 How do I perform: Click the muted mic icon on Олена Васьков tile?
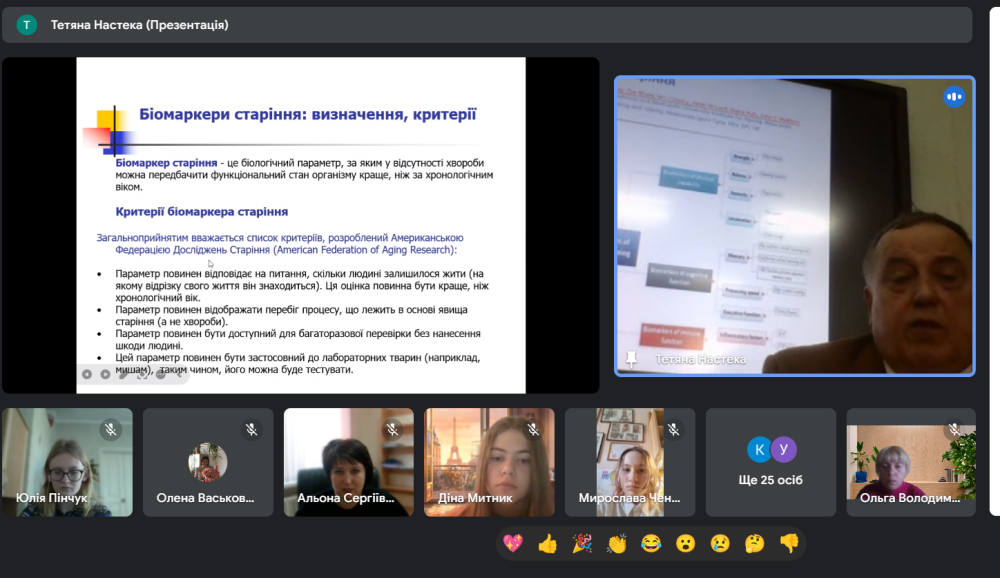252,430
